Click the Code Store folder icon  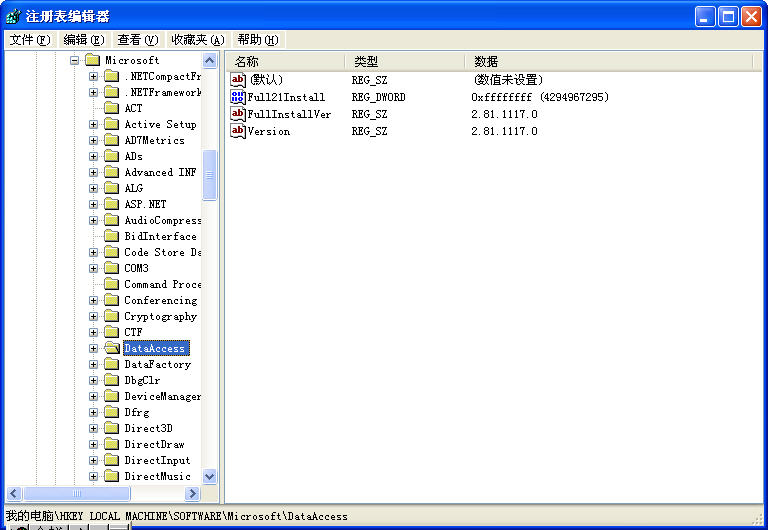click(112, 252)
